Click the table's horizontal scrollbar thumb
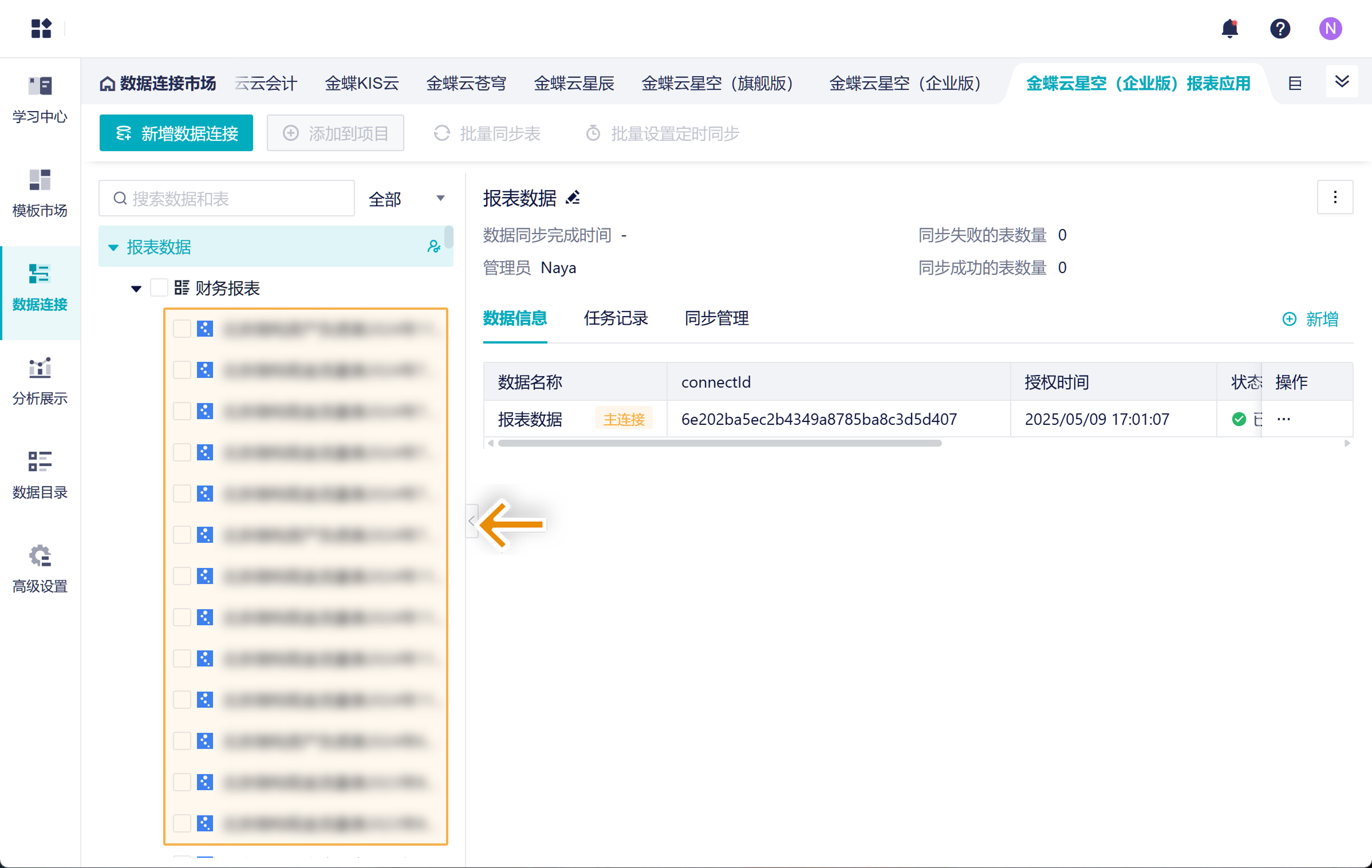Viewport: 1372px width, 868px height. click(720, 443)
